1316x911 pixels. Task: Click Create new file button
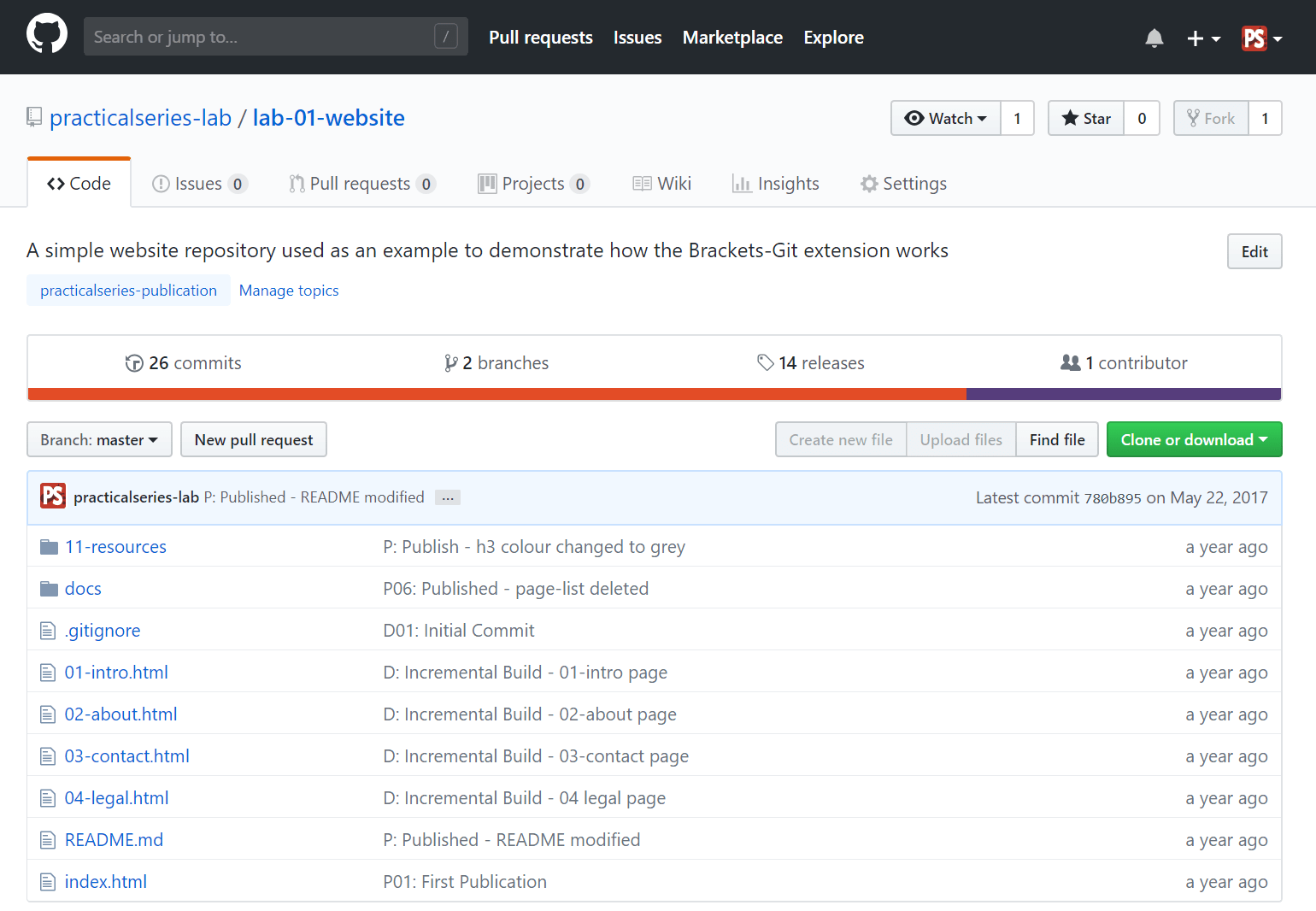coord(841,439)
